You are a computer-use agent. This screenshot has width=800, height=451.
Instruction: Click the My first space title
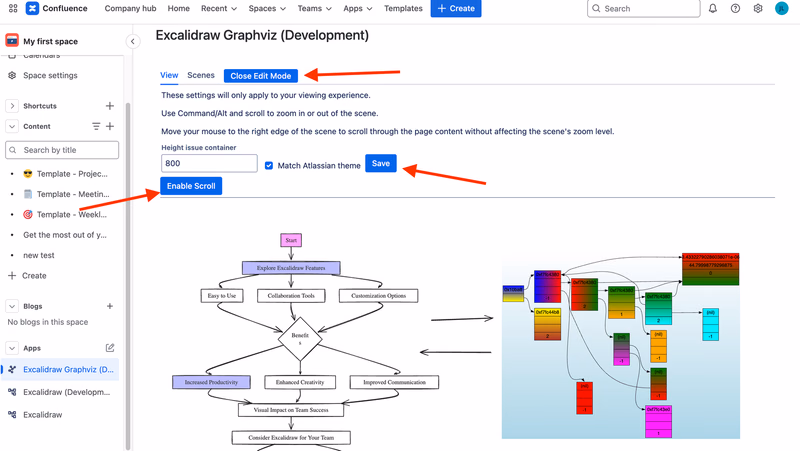51,41
